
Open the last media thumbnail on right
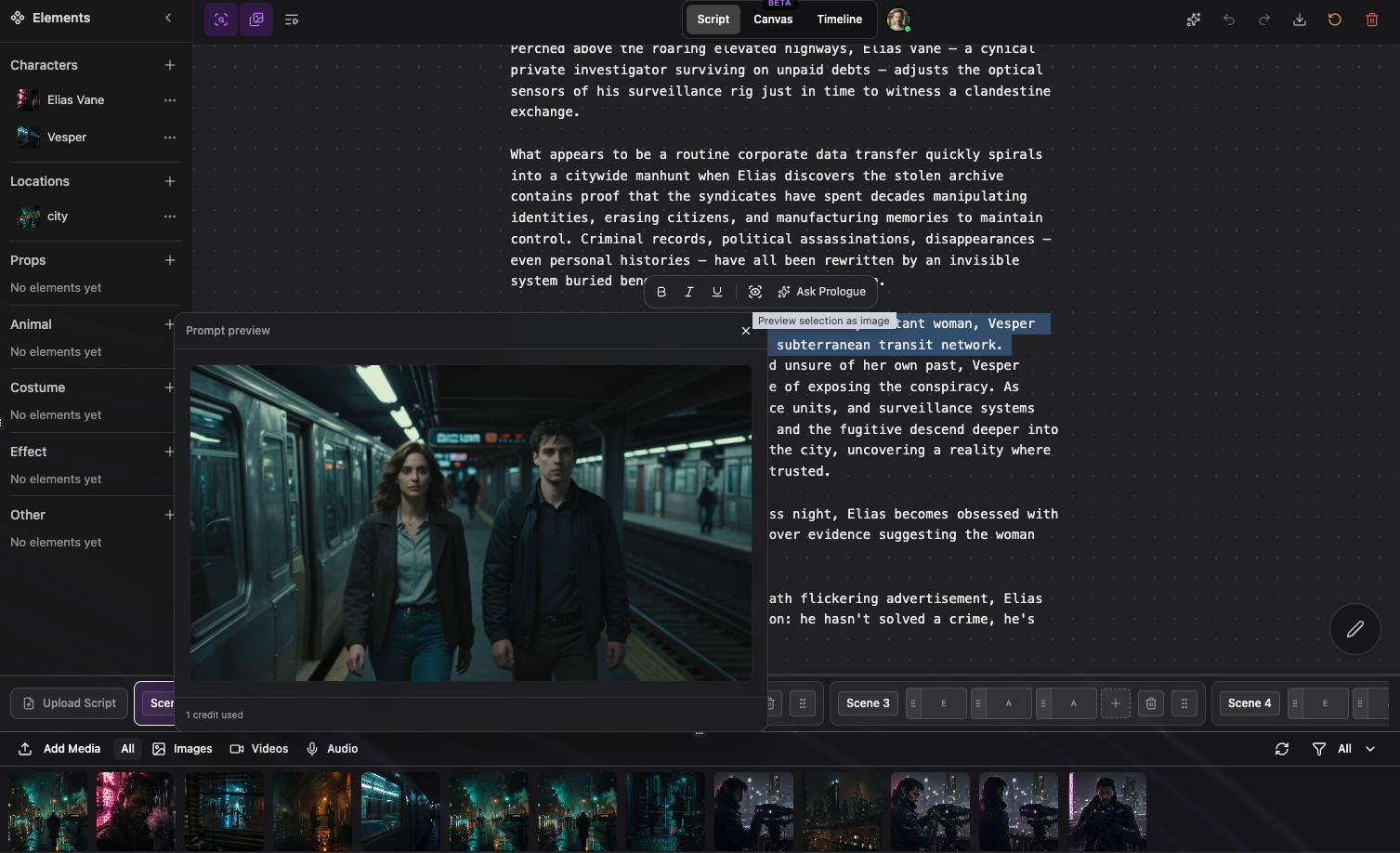(1107, 811)
